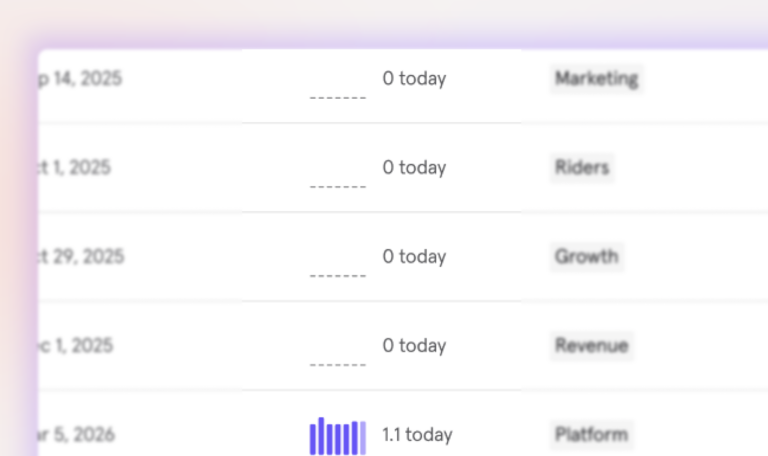Click the date in the Revenue row

[76, 346]
